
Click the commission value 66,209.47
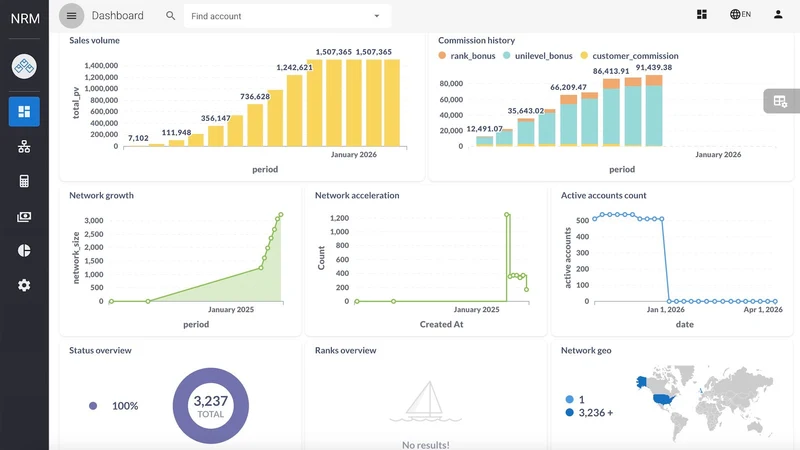[568, 87]
